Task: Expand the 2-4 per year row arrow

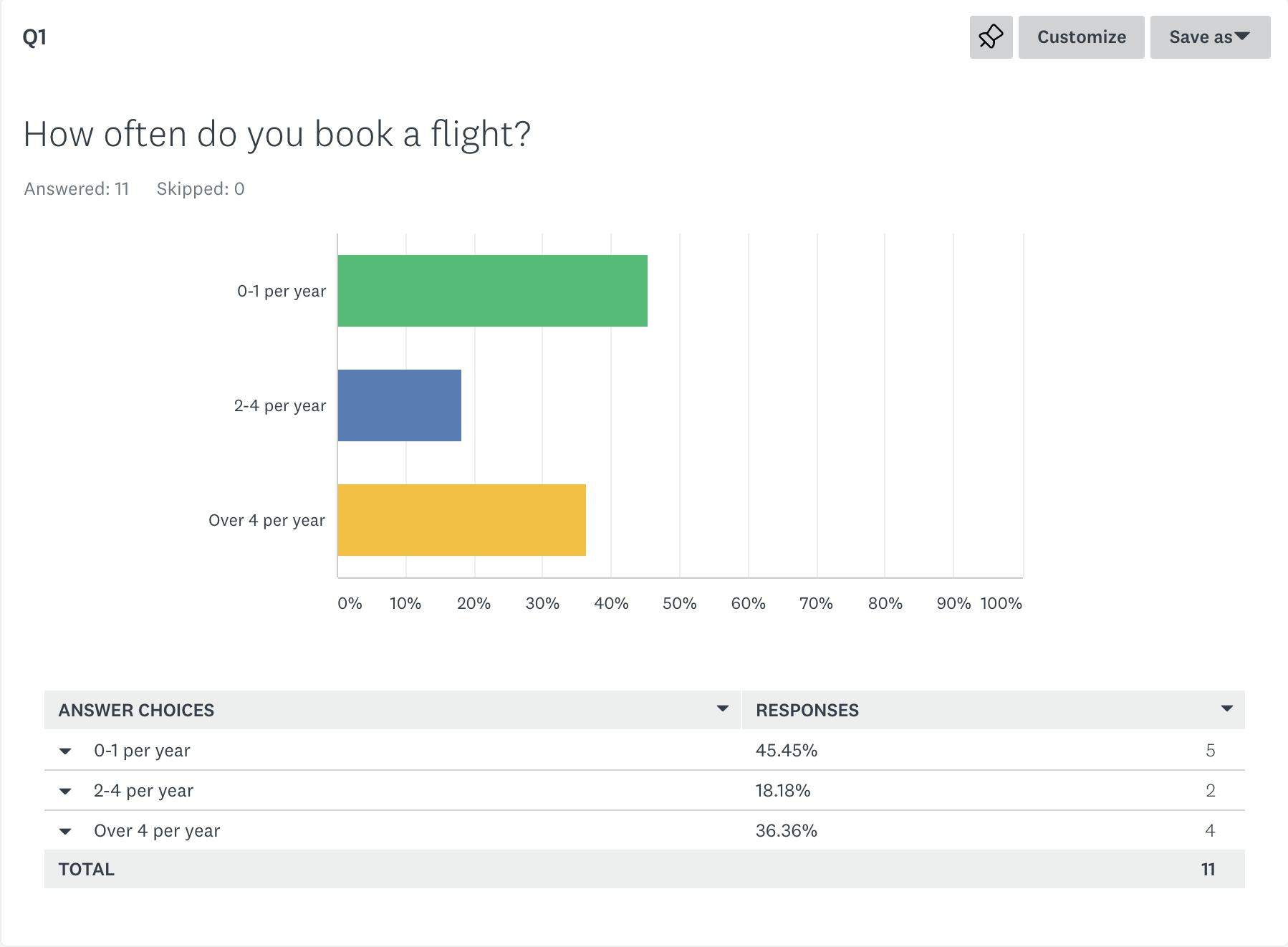Action: 65,792
